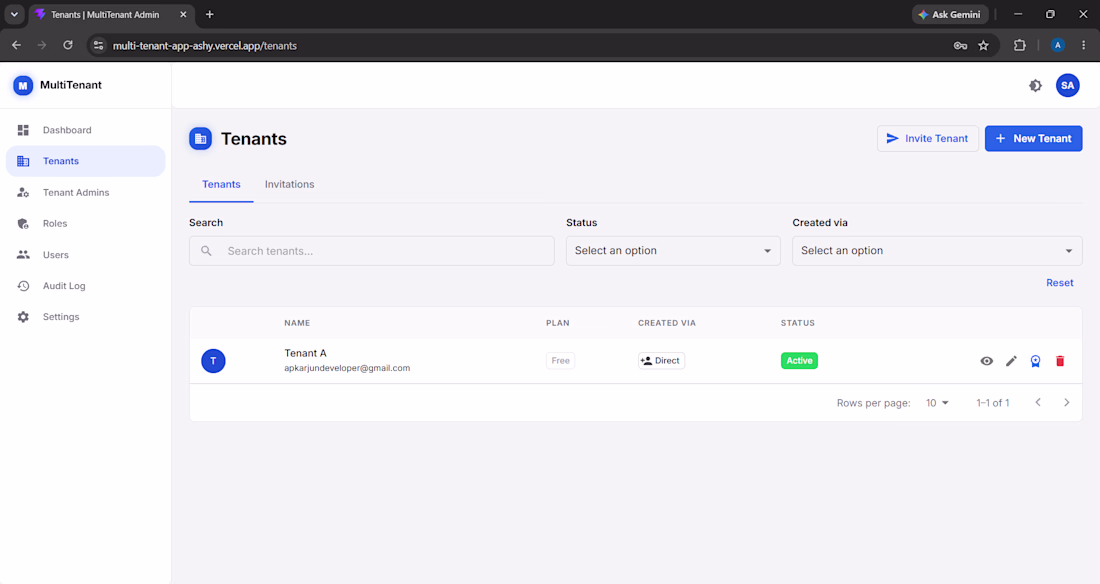Go to next page of tenants table
Viewport: 1100px width, 584px height.
point(1066,403)
